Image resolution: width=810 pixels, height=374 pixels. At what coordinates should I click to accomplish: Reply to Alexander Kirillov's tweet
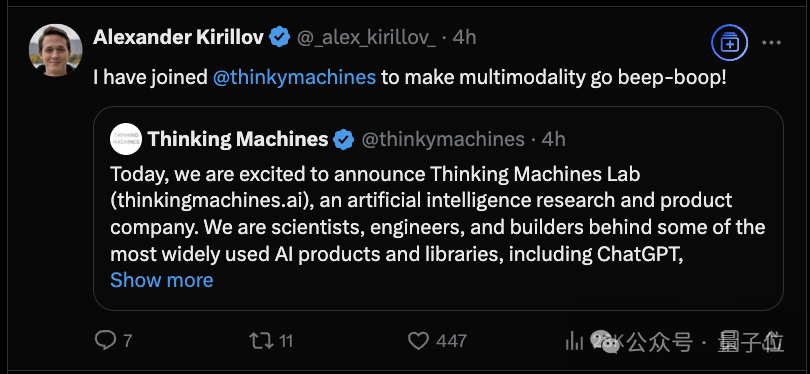[x=107, y=340]
